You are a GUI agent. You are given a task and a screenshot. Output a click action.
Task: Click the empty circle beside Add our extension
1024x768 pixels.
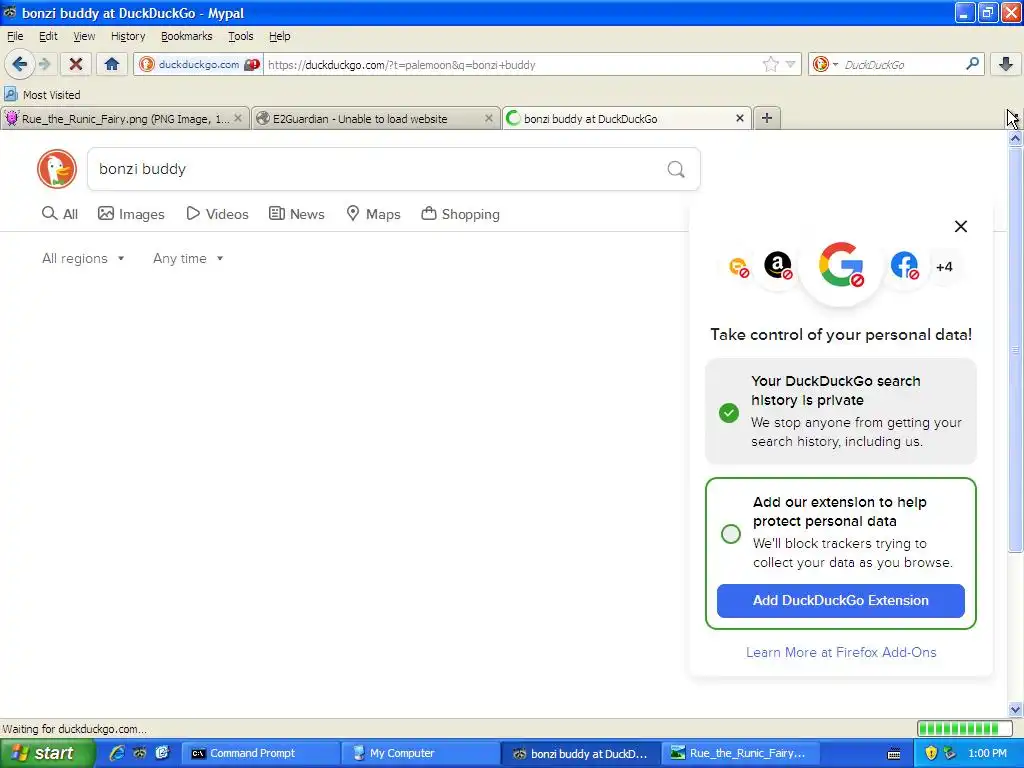click(731, 534)
